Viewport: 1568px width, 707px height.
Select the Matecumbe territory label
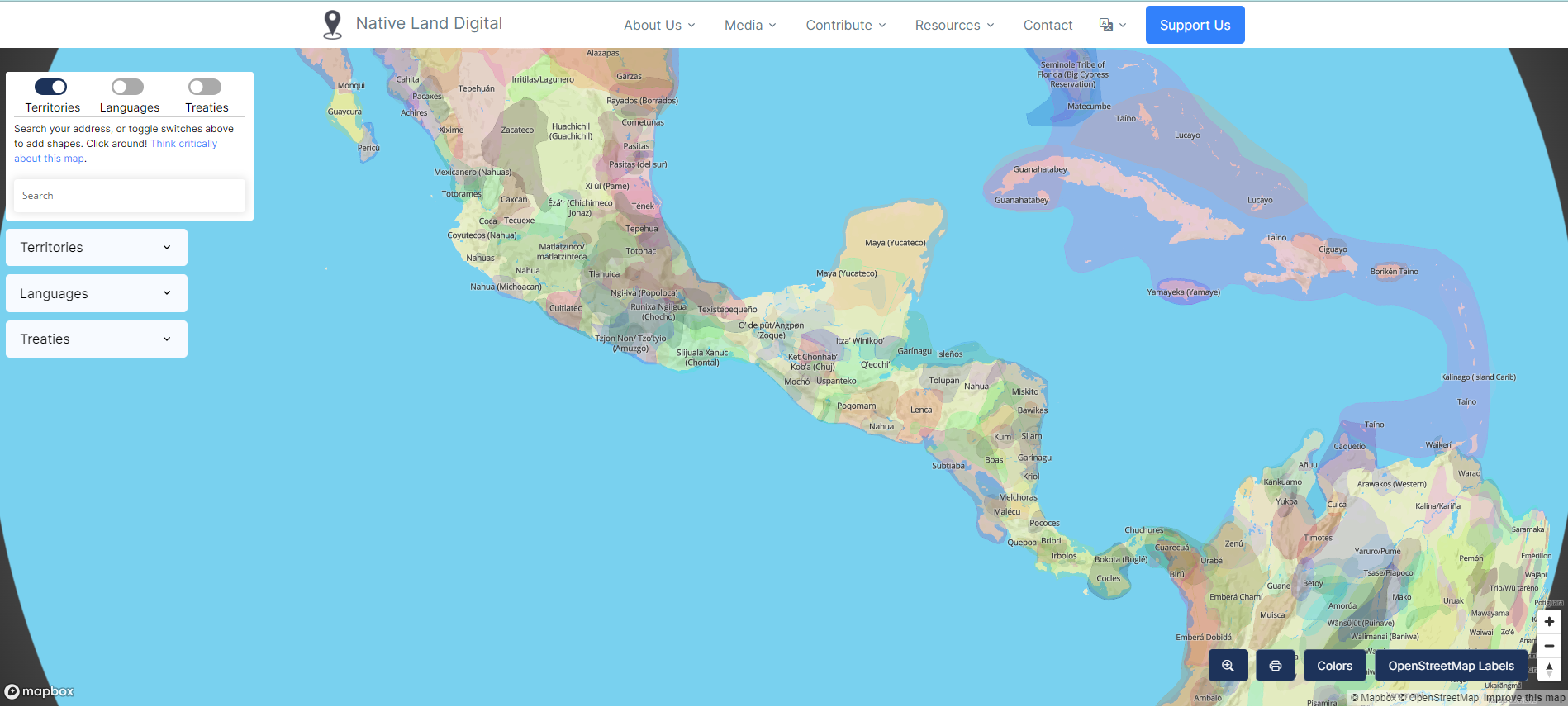click(1089, 106)
